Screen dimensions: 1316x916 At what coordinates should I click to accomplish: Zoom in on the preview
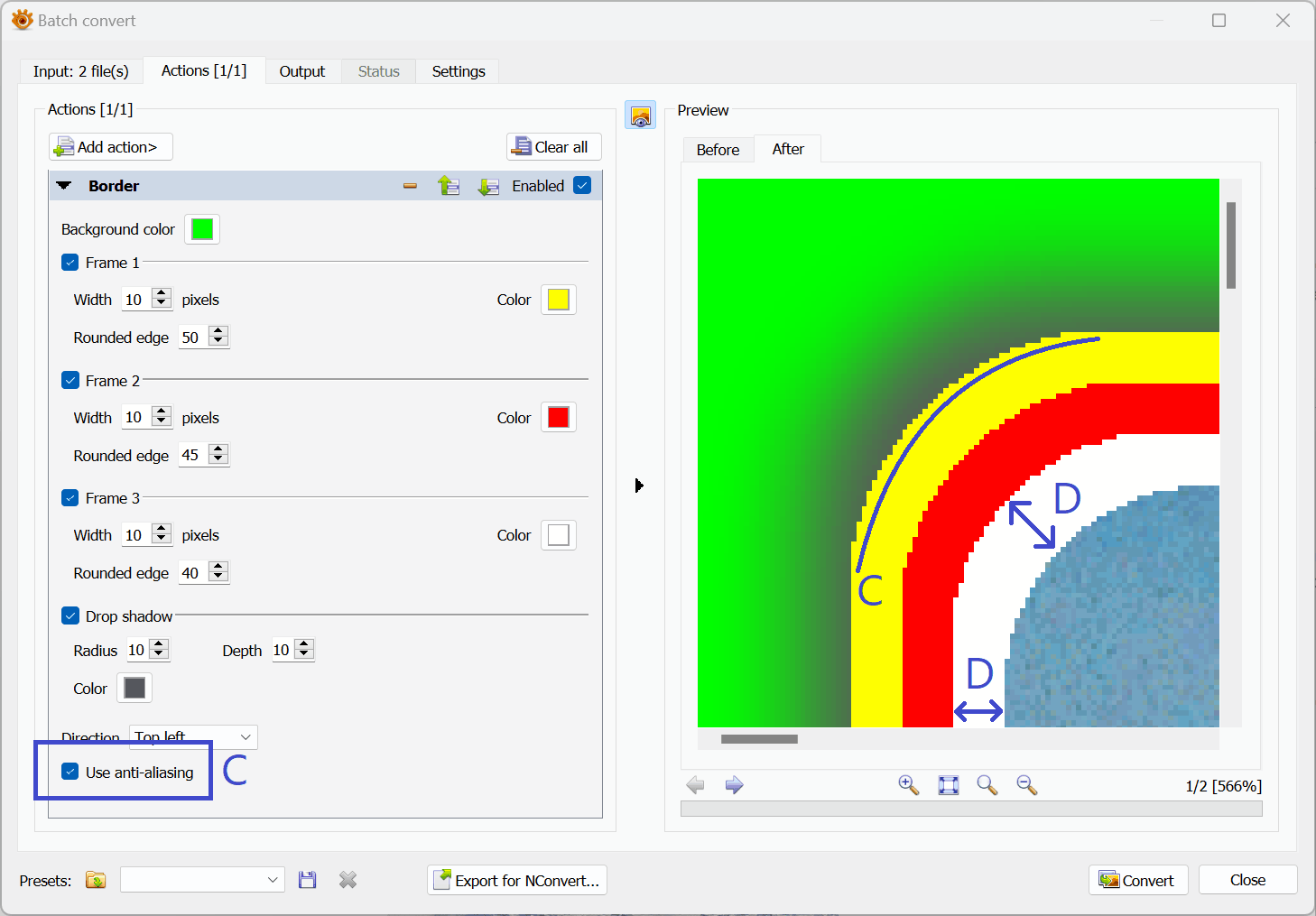(908, 785)
